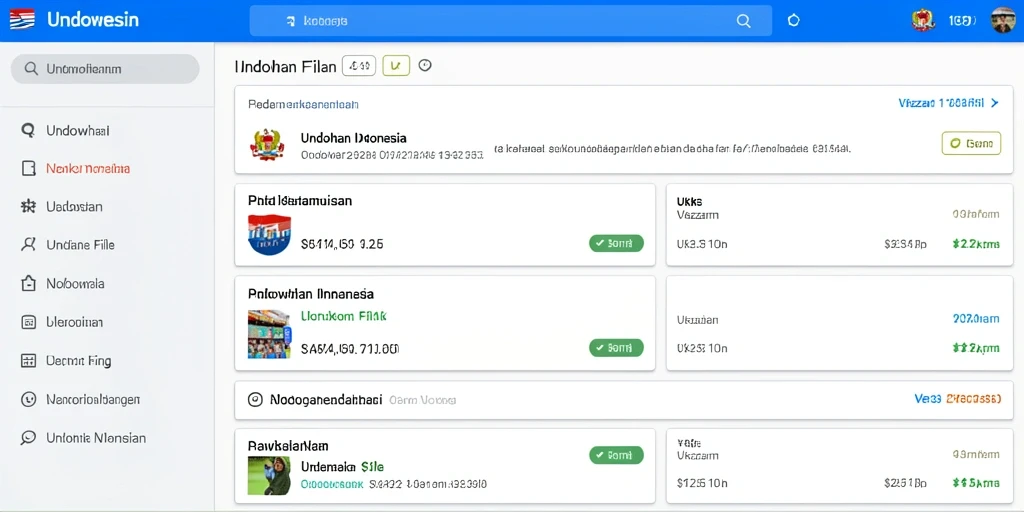This screenshot has width=1024, height=512.
Task: Click the Ukks card title
Action: [689, 202]
